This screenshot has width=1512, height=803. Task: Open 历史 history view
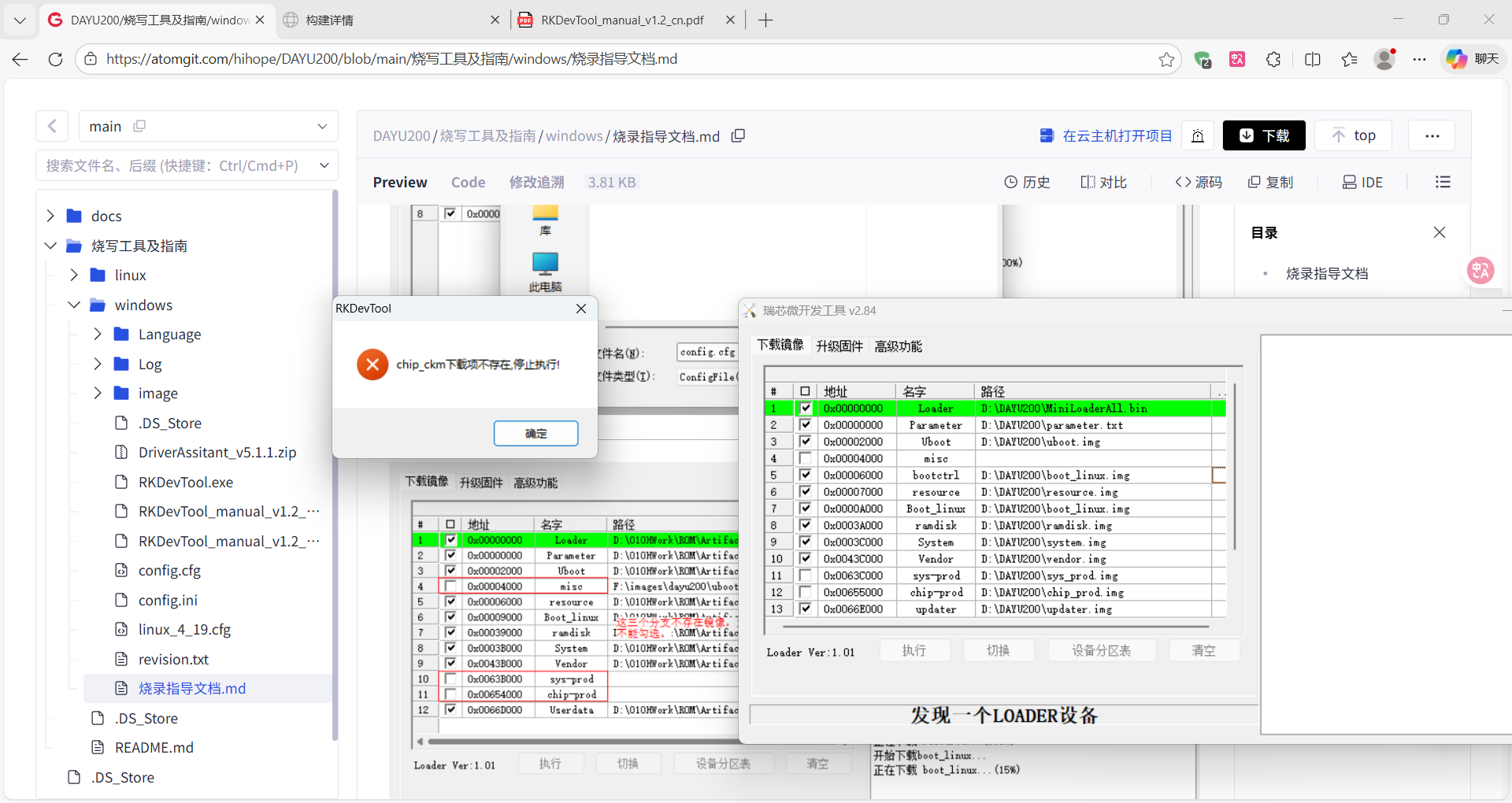[1027, 182]
